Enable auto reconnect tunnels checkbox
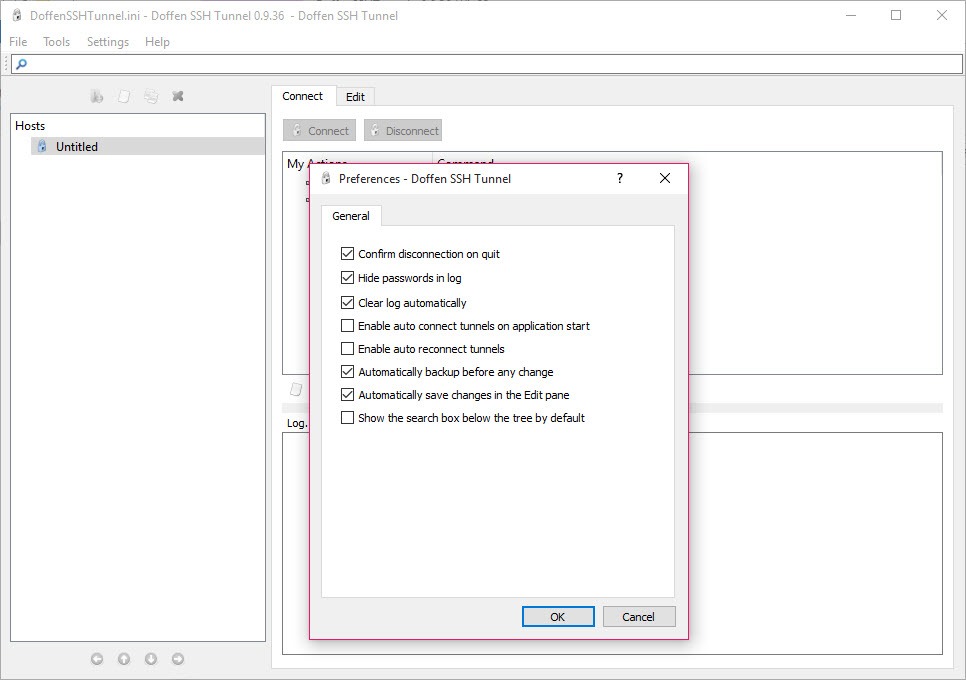Screen dimensions: 966x680 coord(347,349)
